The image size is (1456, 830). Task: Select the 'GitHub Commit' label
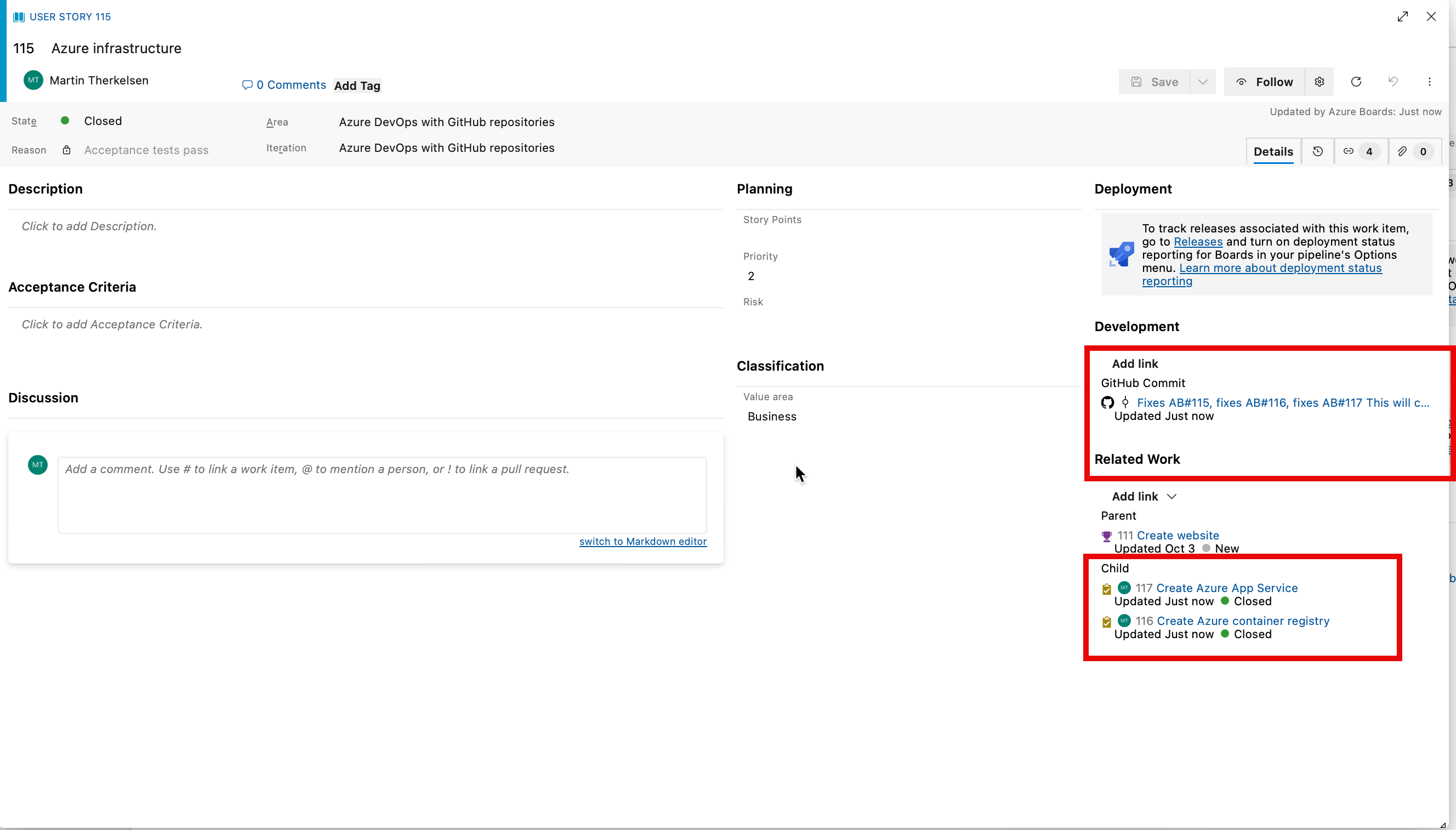click(x=1142, y=383)
